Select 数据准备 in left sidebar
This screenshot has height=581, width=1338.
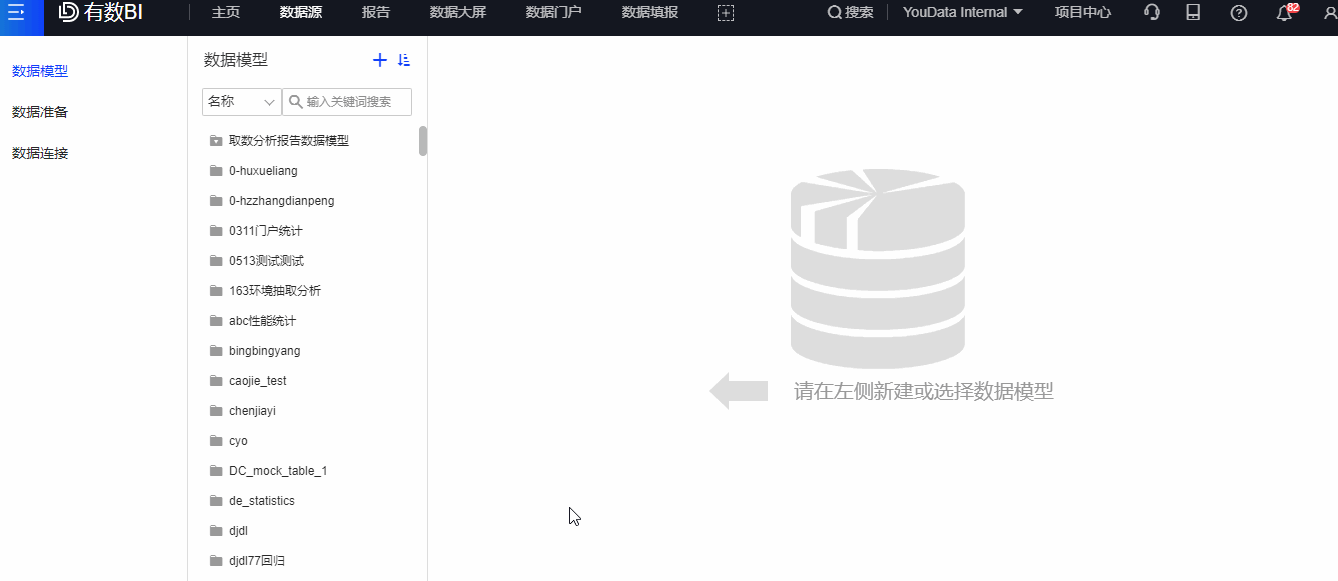coord(40,112)
